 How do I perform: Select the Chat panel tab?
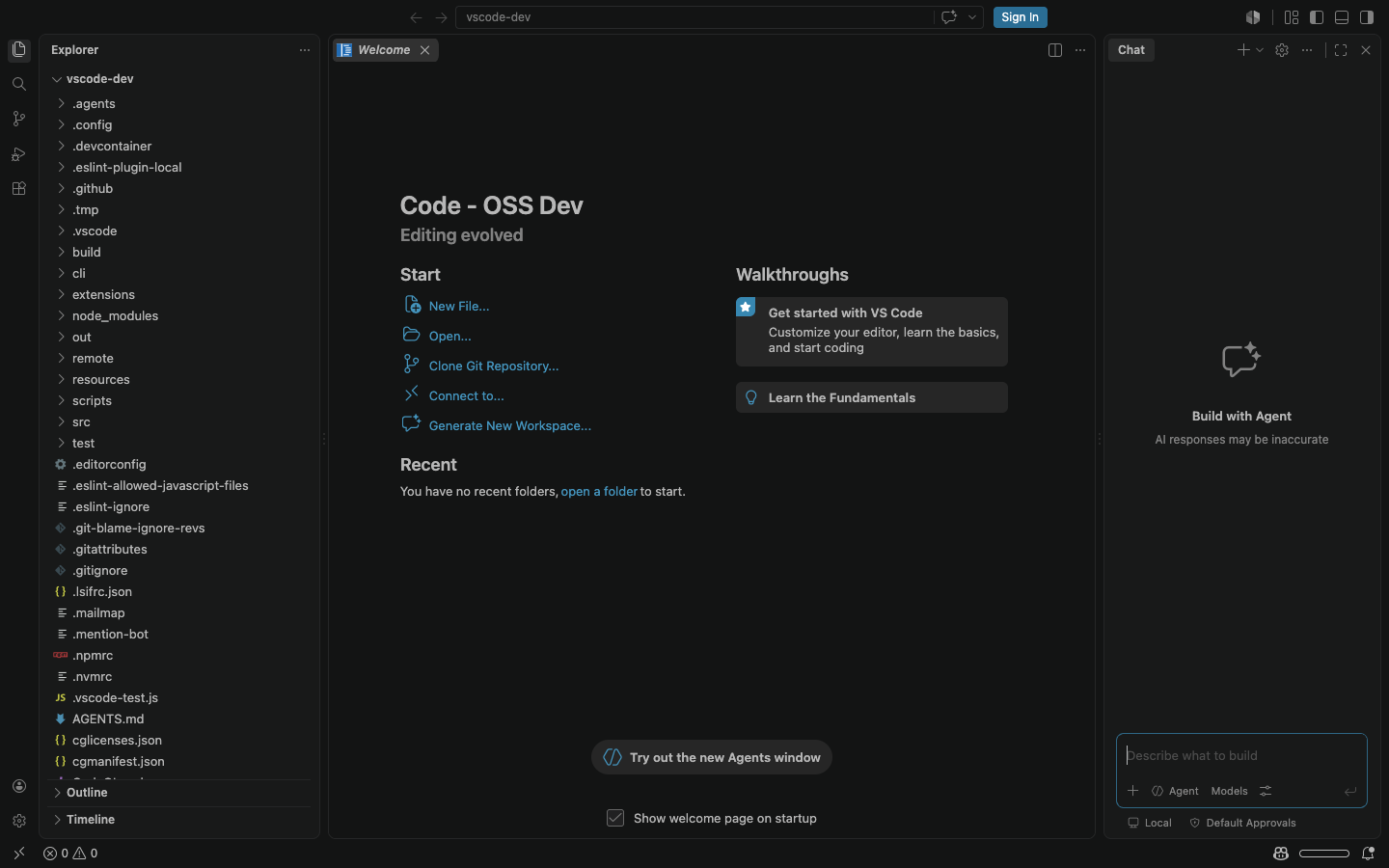click(x=1131, y=50)
